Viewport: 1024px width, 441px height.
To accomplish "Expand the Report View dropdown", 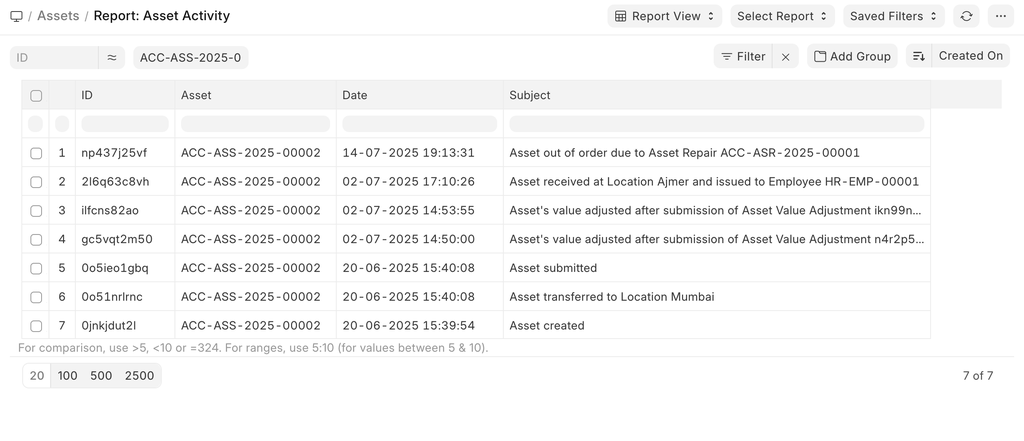I will click(665, 16).
